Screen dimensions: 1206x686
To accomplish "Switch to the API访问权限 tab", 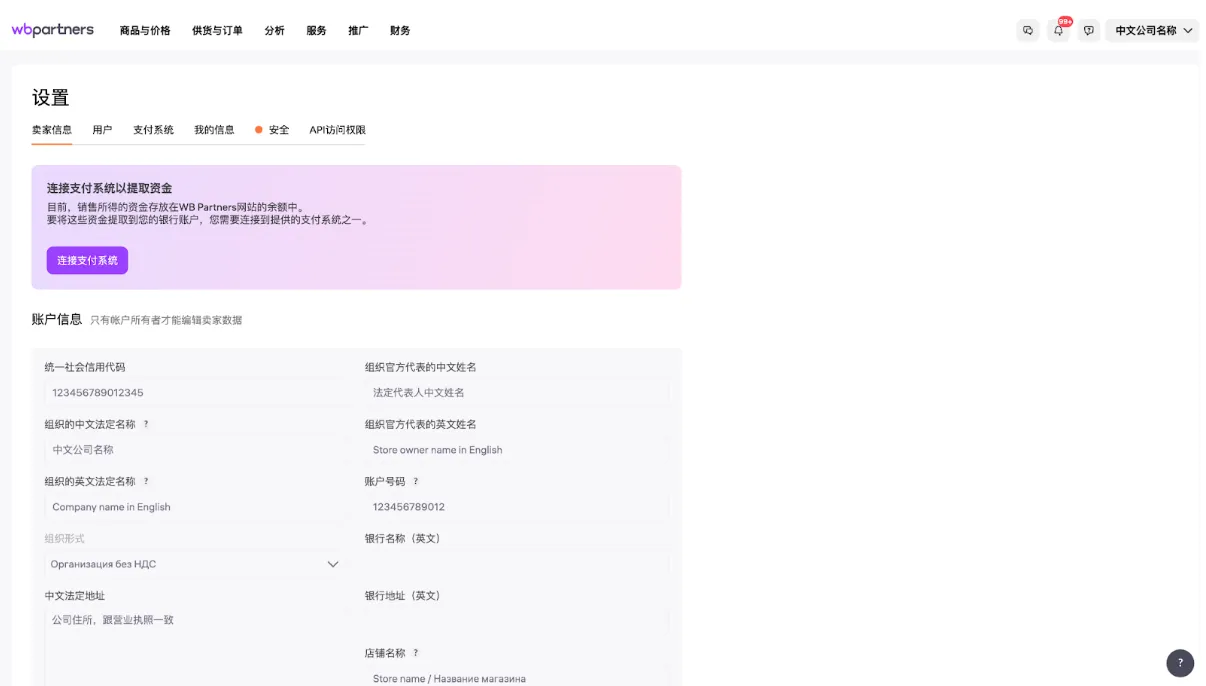I will click(337, 130).
